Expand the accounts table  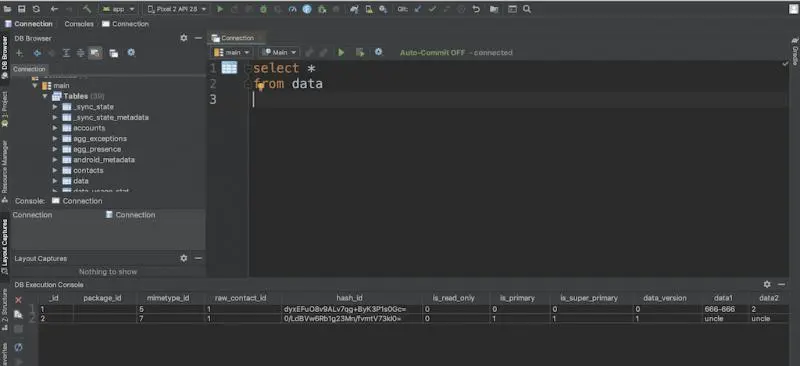click(x=55, y=128)
